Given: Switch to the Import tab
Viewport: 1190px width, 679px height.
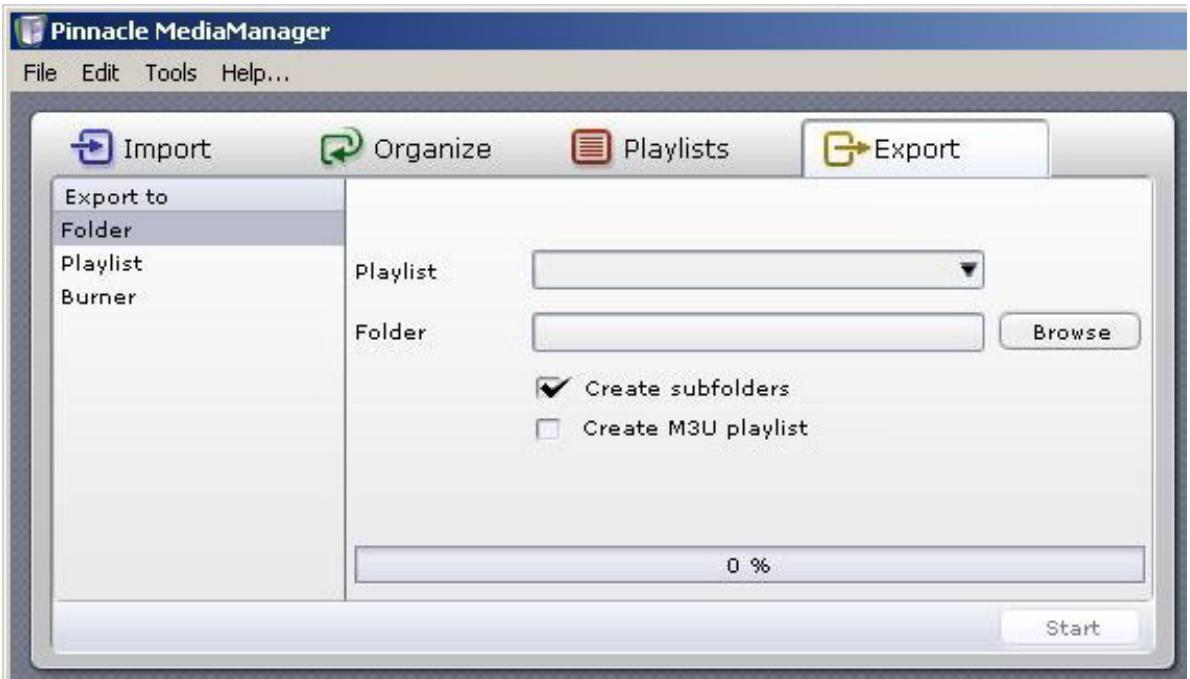Looking at the screenshot, I should pos(141,148).
